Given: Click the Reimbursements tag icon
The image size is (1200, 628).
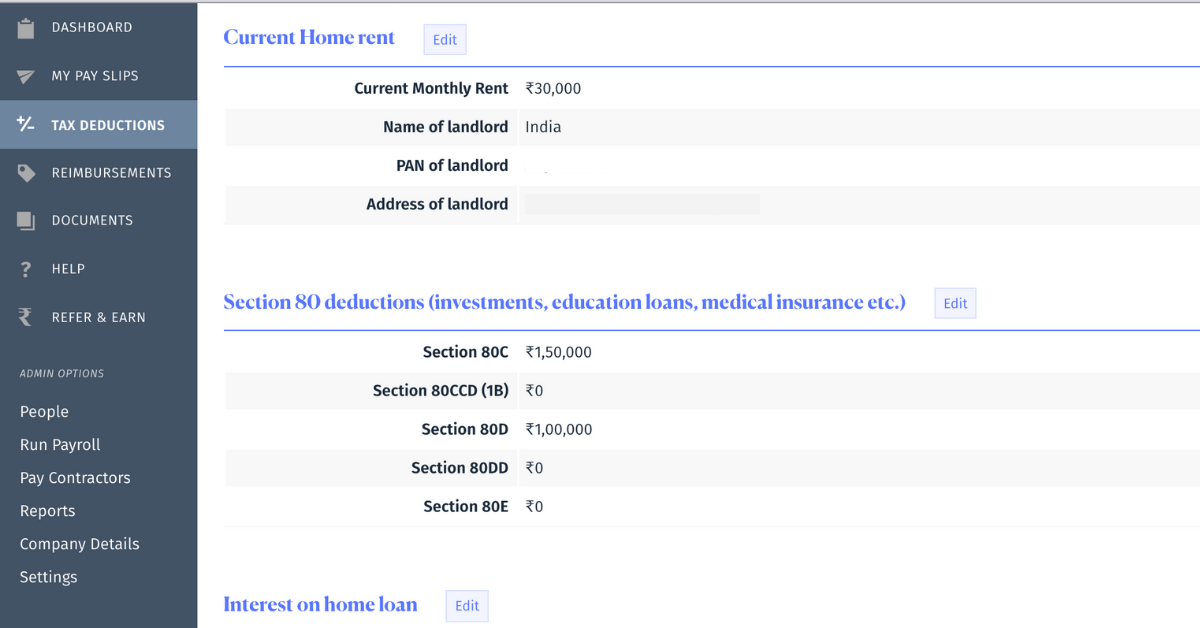Looking at the screenshot, I should [26, 173].
